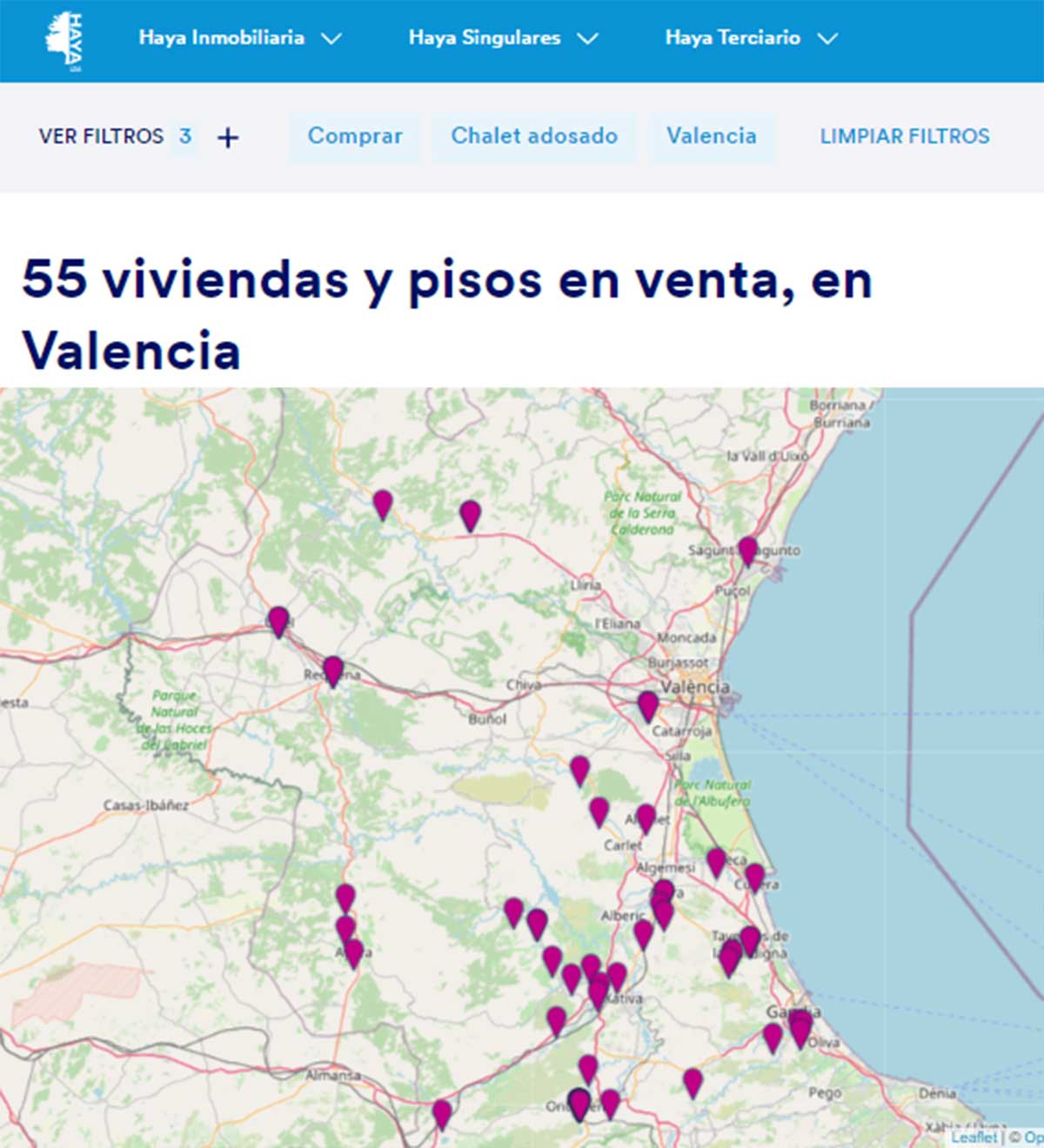Click LIMPIAR FILTROS to clear filters
This screenshot has width=1044, height=1148.
click(x=905, y=137)
